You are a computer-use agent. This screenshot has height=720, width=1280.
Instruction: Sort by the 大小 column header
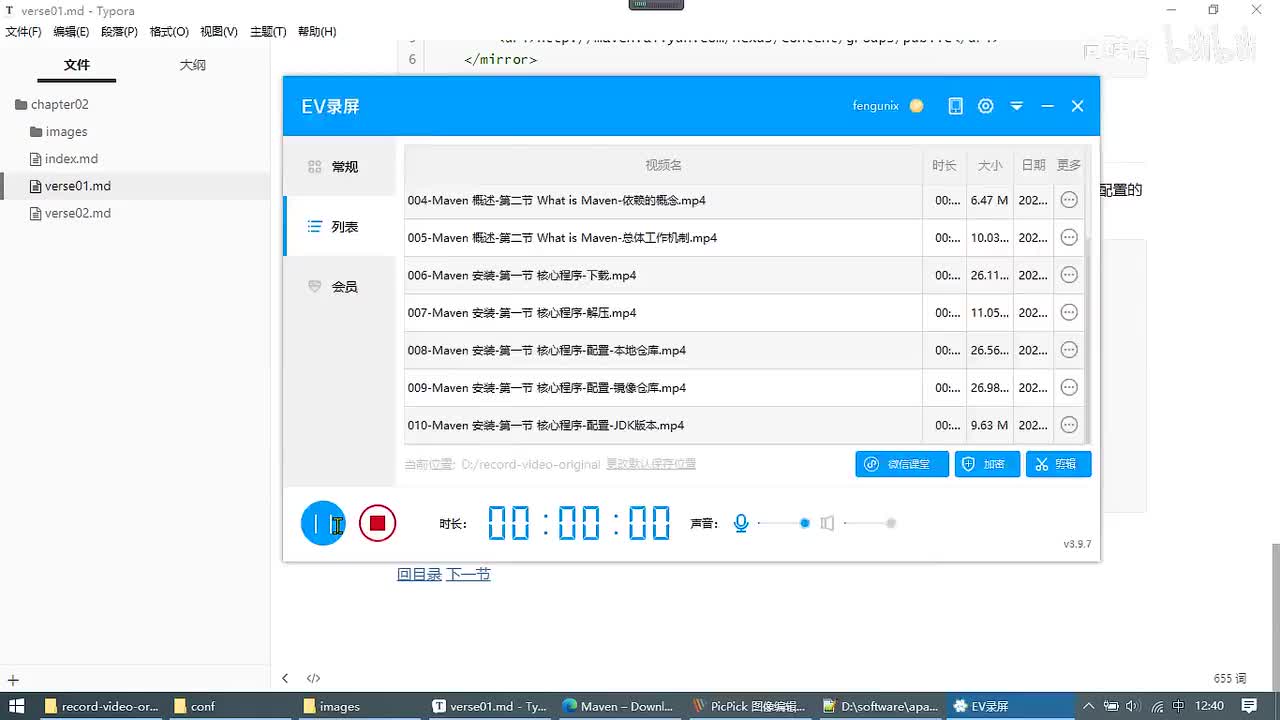pos(990,165)
